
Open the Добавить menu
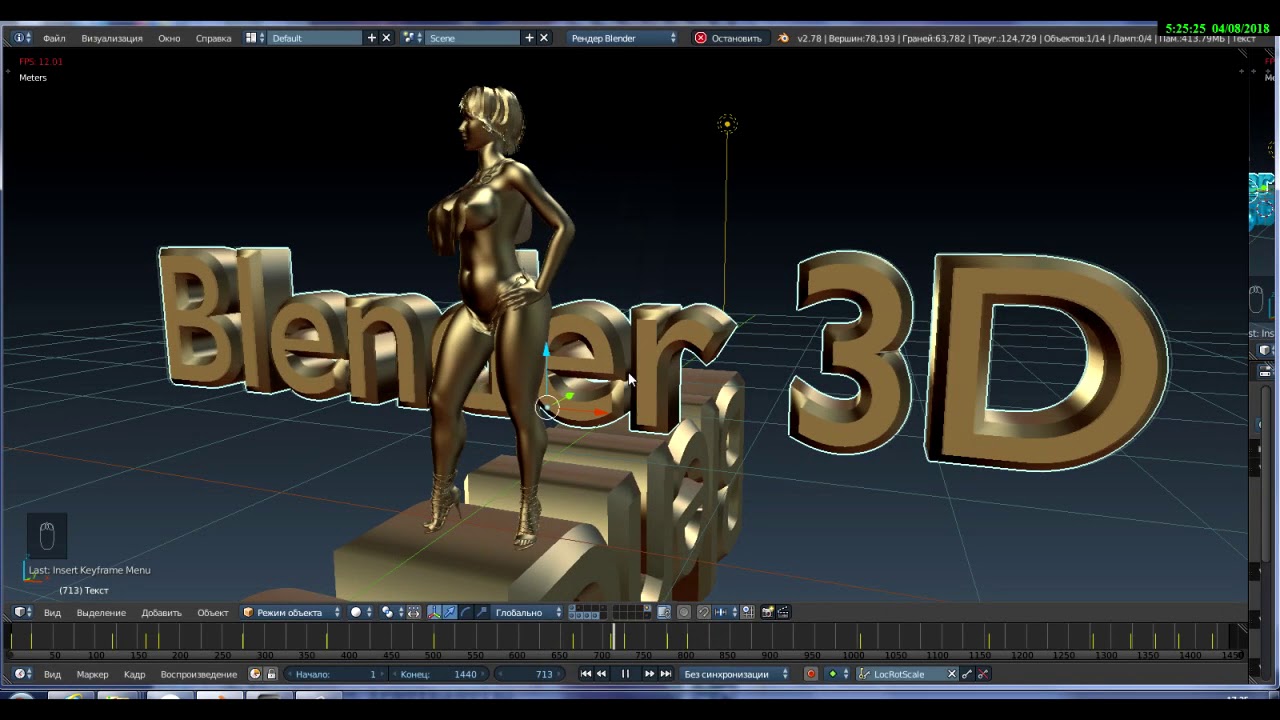click(161, 613)
